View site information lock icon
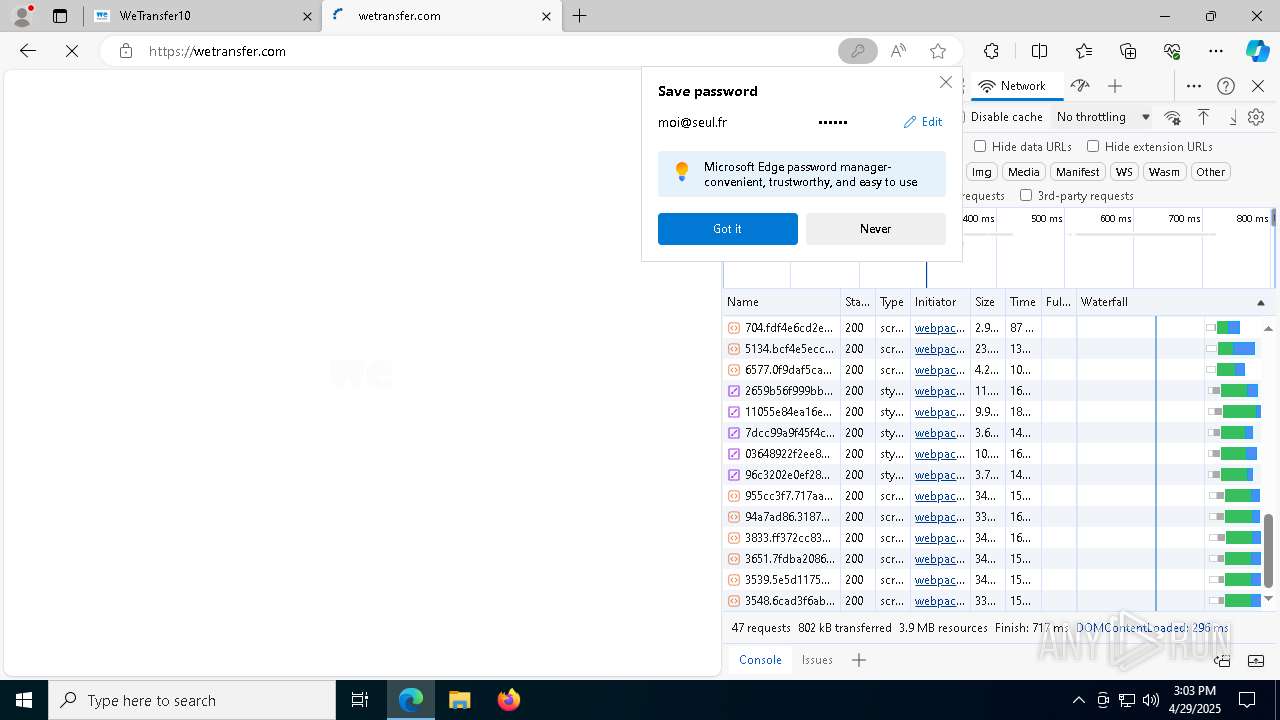 (125, 51)
